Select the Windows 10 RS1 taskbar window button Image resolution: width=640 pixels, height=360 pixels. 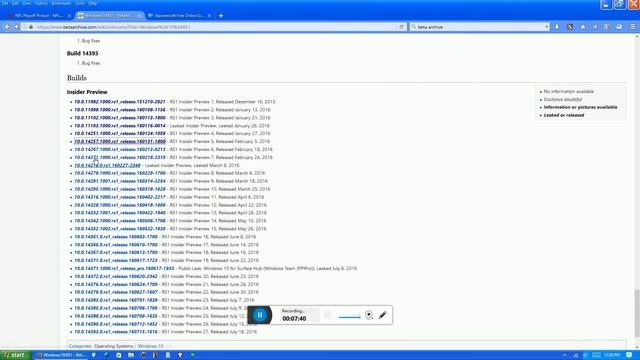tap(61, 355)
